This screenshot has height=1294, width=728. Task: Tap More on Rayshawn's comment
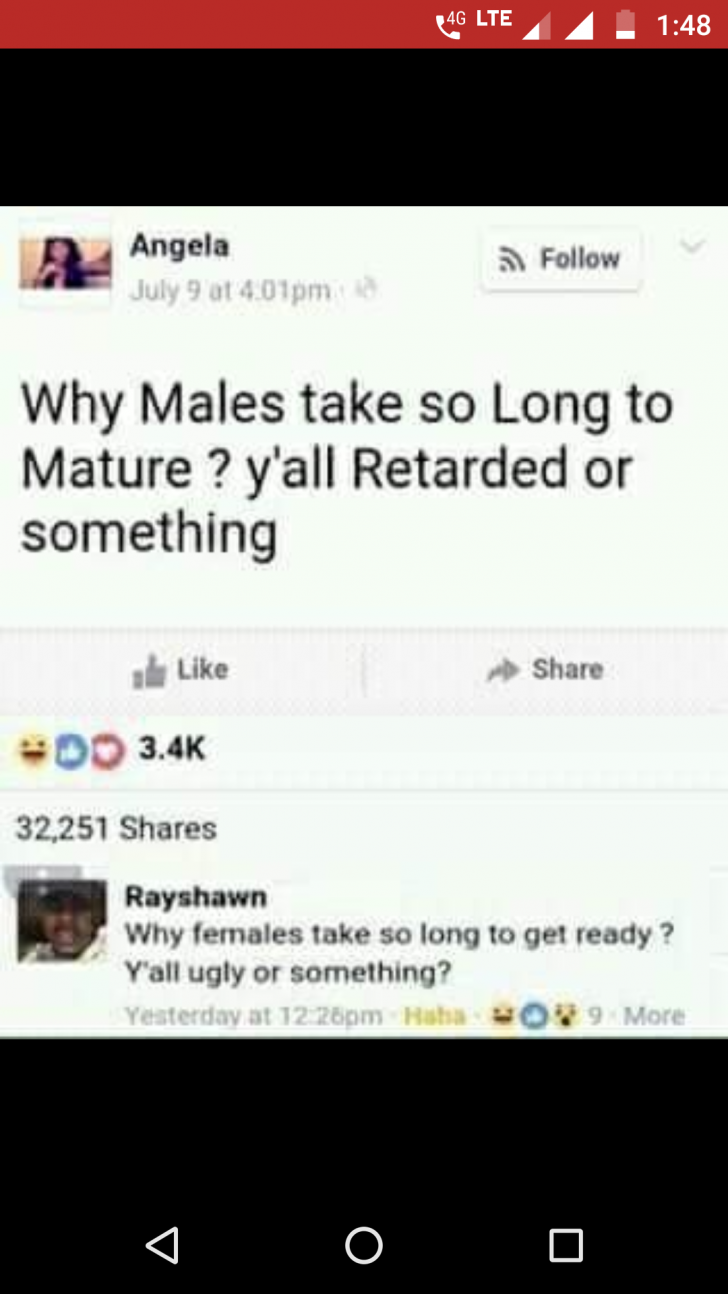pyautogui.click(x=654, y=1016)
